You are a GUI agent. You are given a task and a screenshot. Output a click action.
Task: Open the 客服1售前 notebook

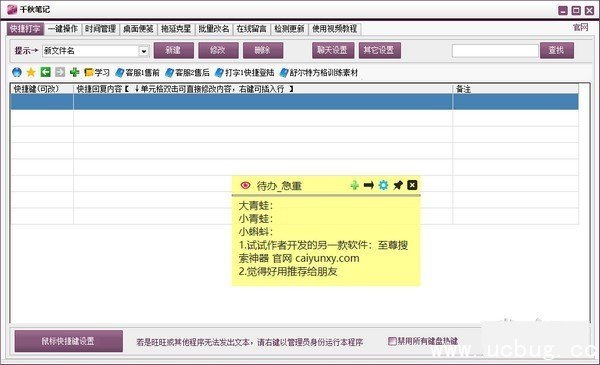click(x=138, y=72)
